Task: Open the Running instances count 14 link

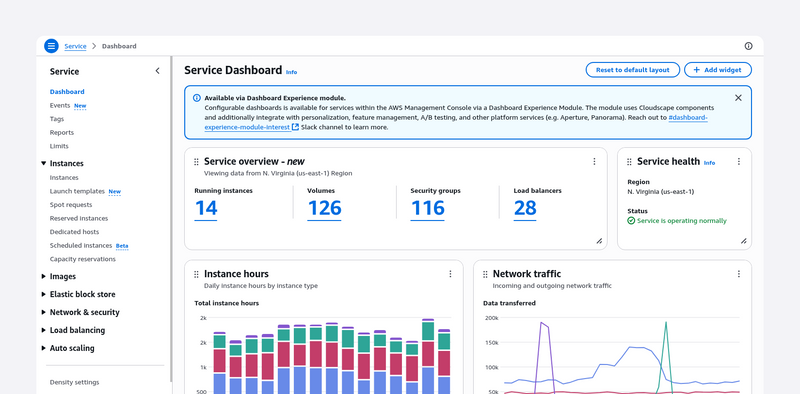Action: (206, 208)
